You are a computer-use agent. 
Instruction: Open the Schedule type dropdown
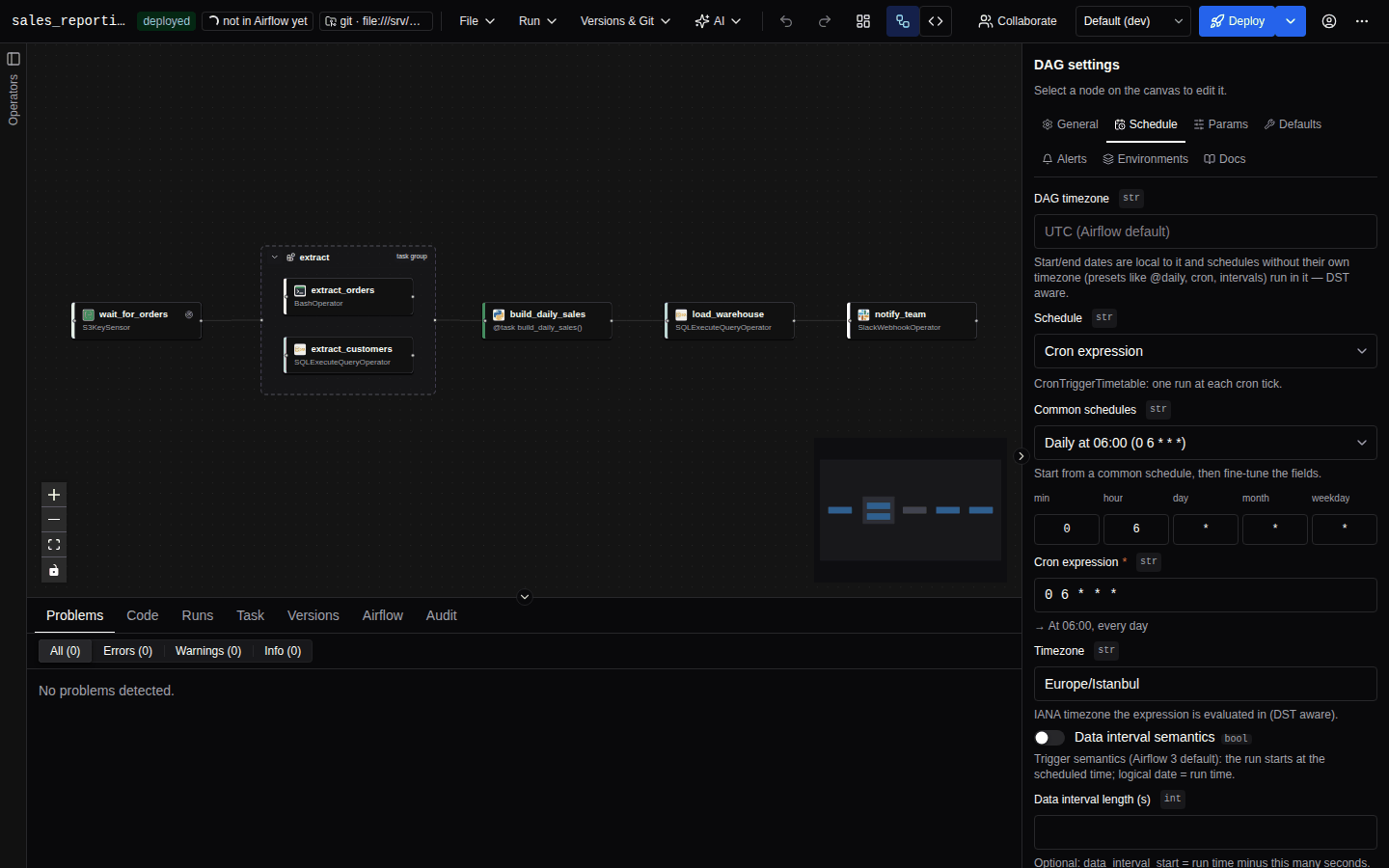coord(1206,351)
